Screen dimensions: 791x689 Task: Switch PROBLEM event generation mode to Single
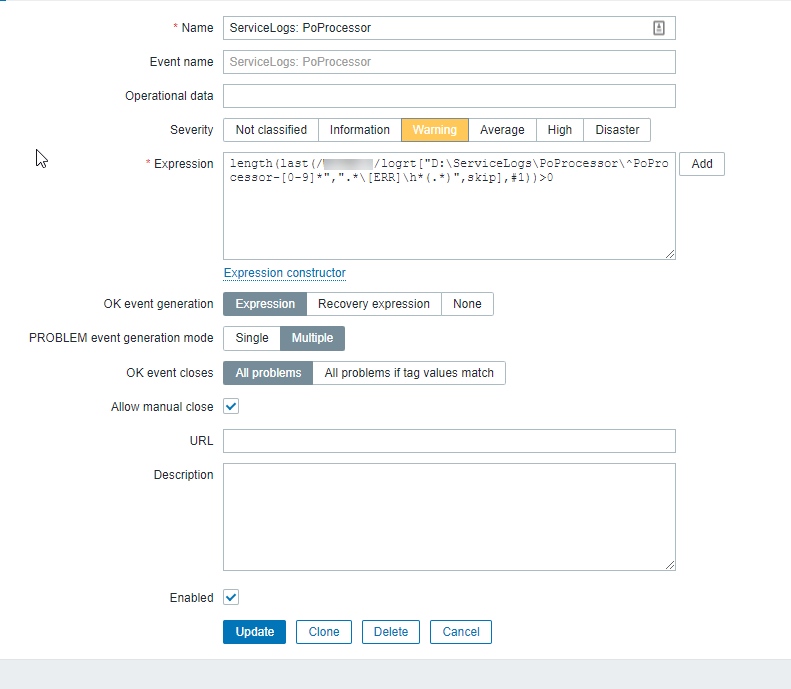coord(252,338)
